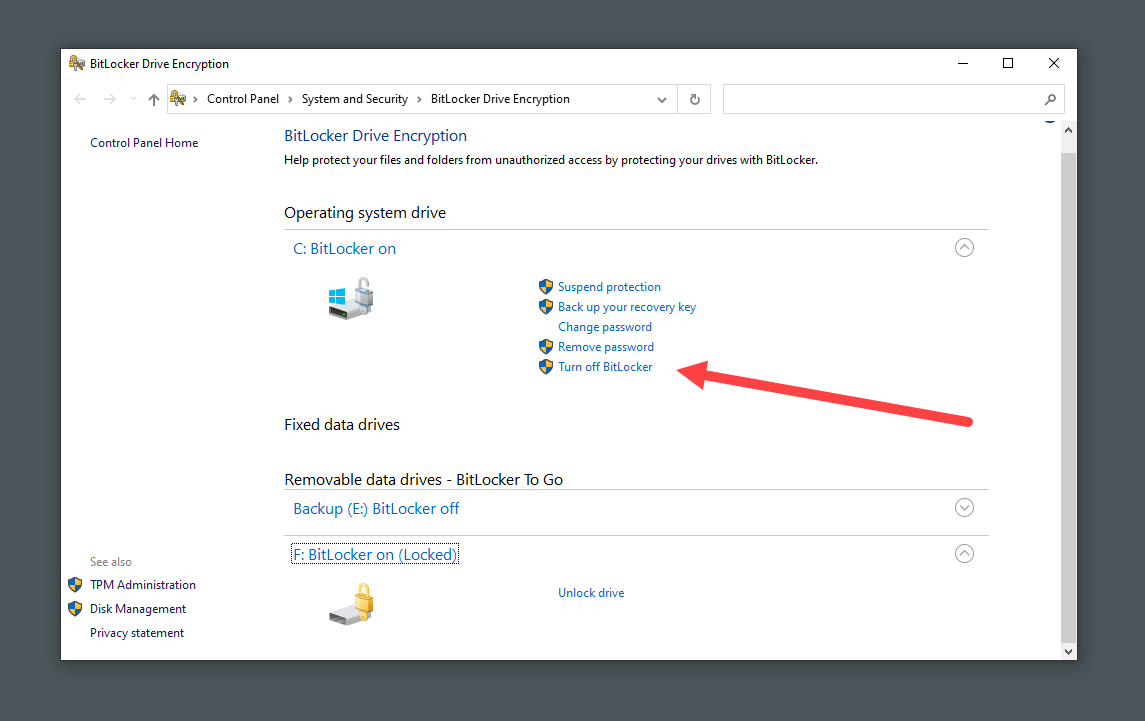Open Control Panel Home
Image resolution: width=1145 pixels, height=721 pixels.
click(144, 142)
